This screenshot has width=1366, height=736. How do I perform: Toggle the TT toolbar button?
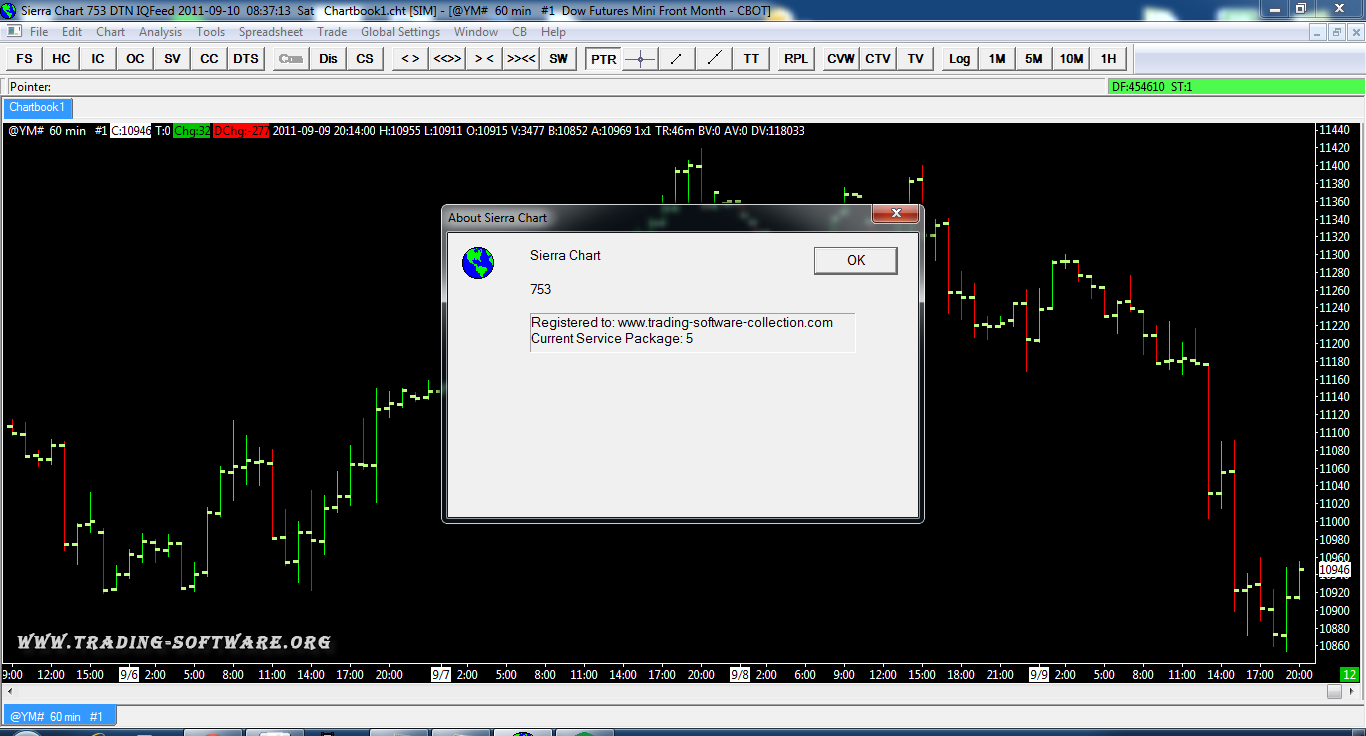pyautogui.click(x=751, y=59)
